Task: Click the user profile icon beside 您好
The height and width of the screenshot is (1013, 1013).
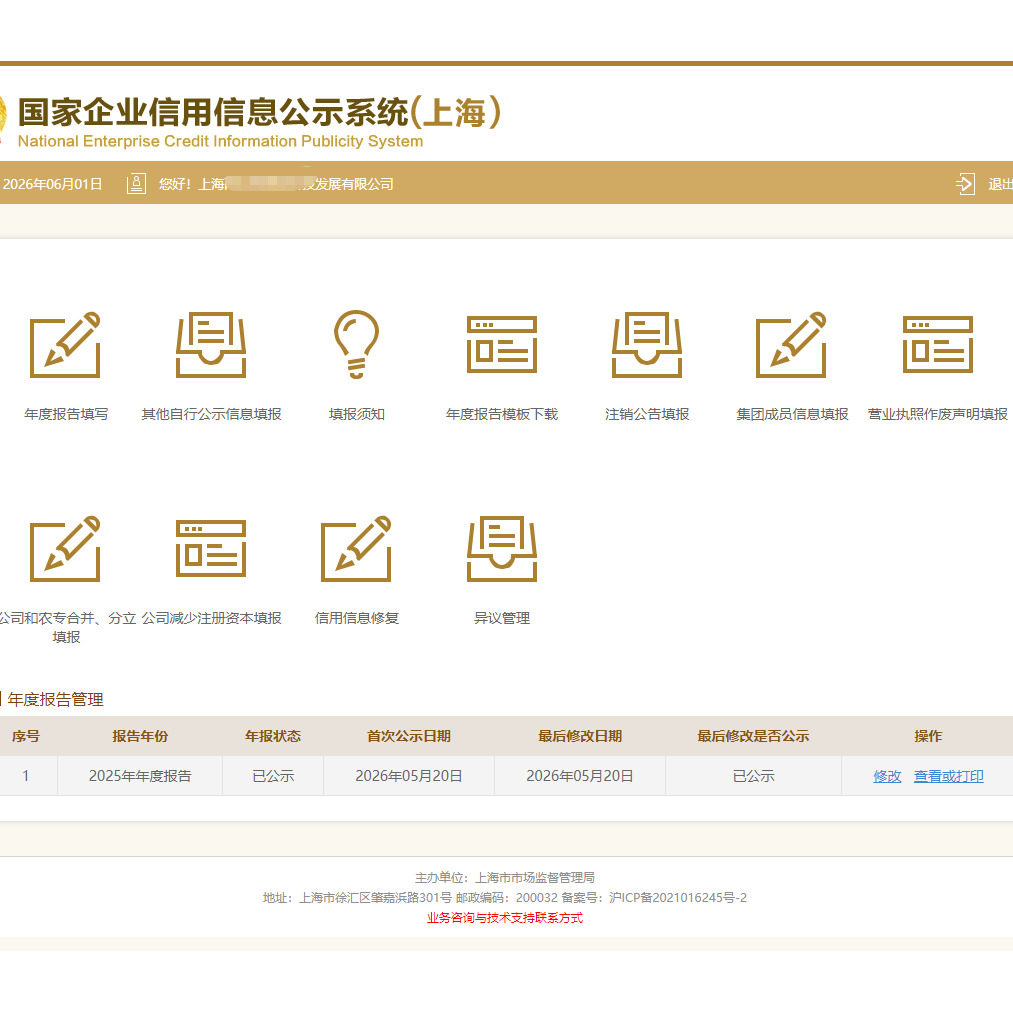Action: click(x=136, y=184)
